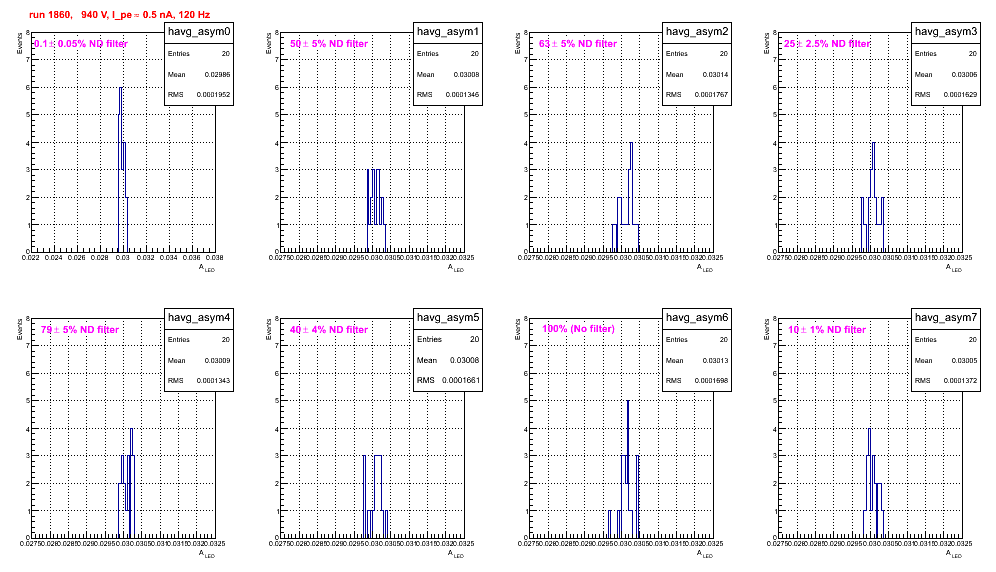Click RMS value 0.0001698 in havg_asym6

point(711,381)
